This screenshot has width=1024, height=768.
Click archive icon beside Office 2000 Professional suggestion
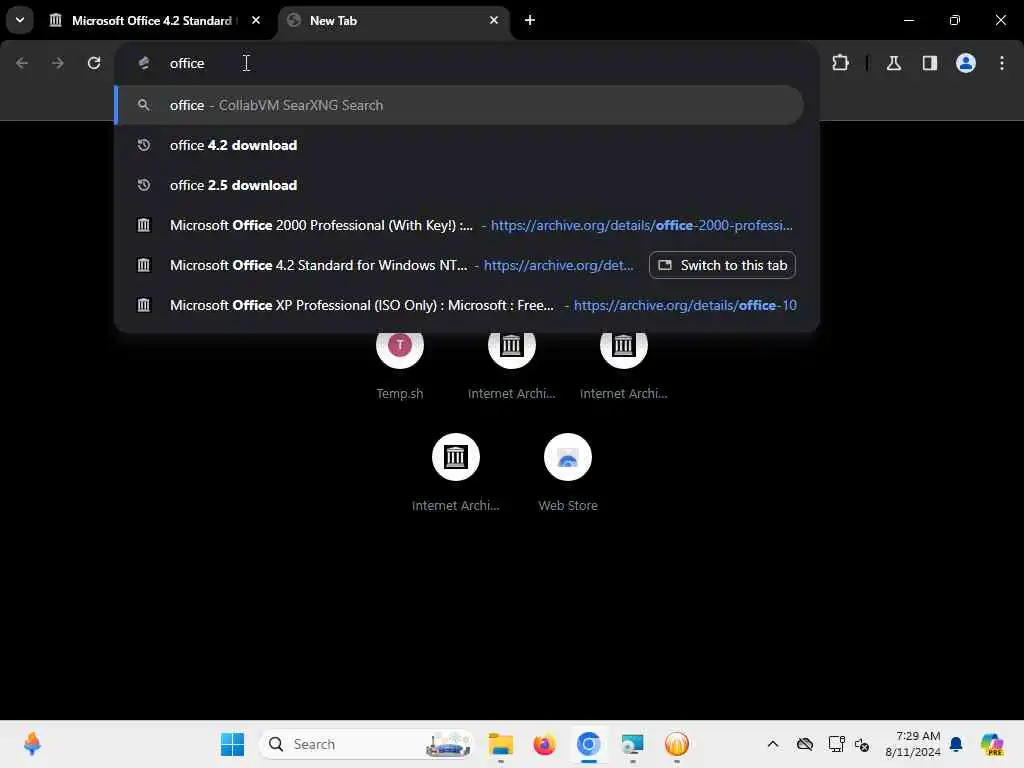(144, 225)
